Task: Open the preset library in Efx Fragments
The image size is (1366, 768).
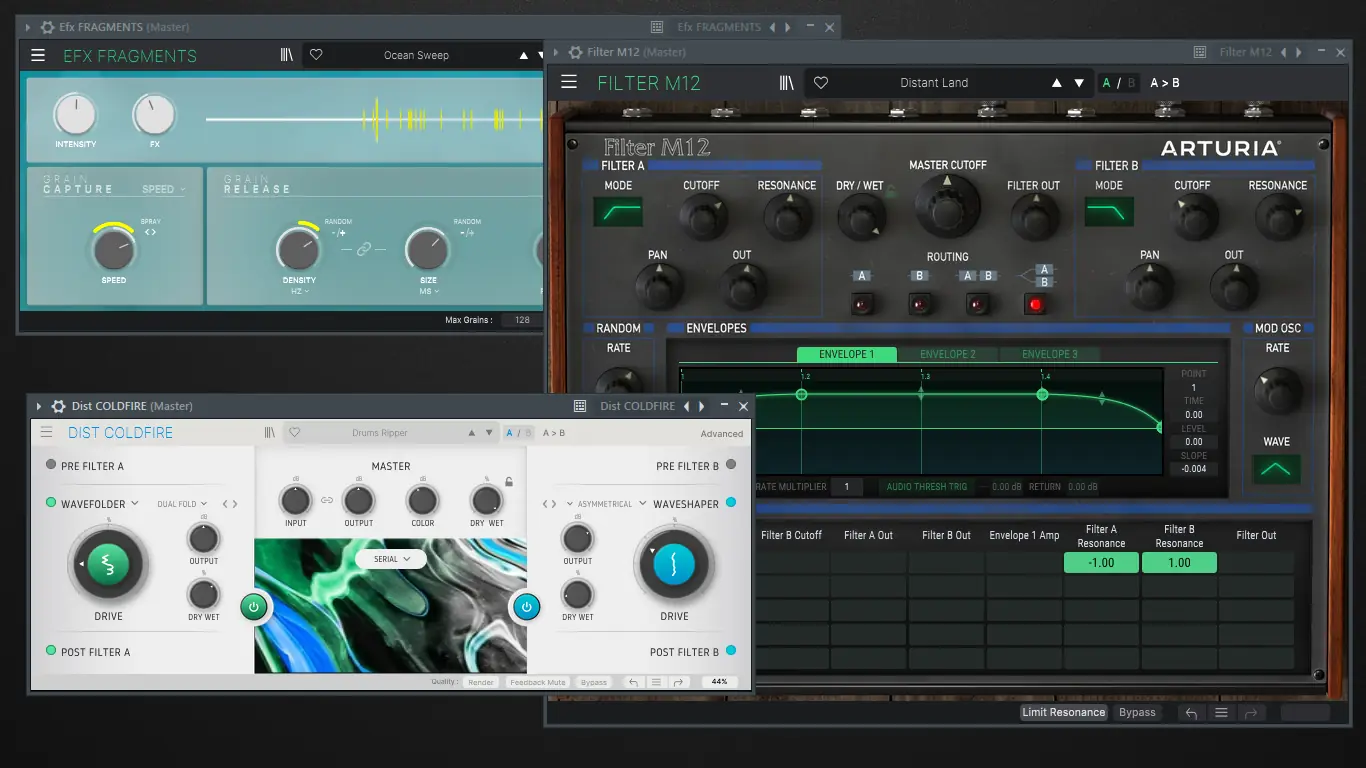Action: (286, 55)
